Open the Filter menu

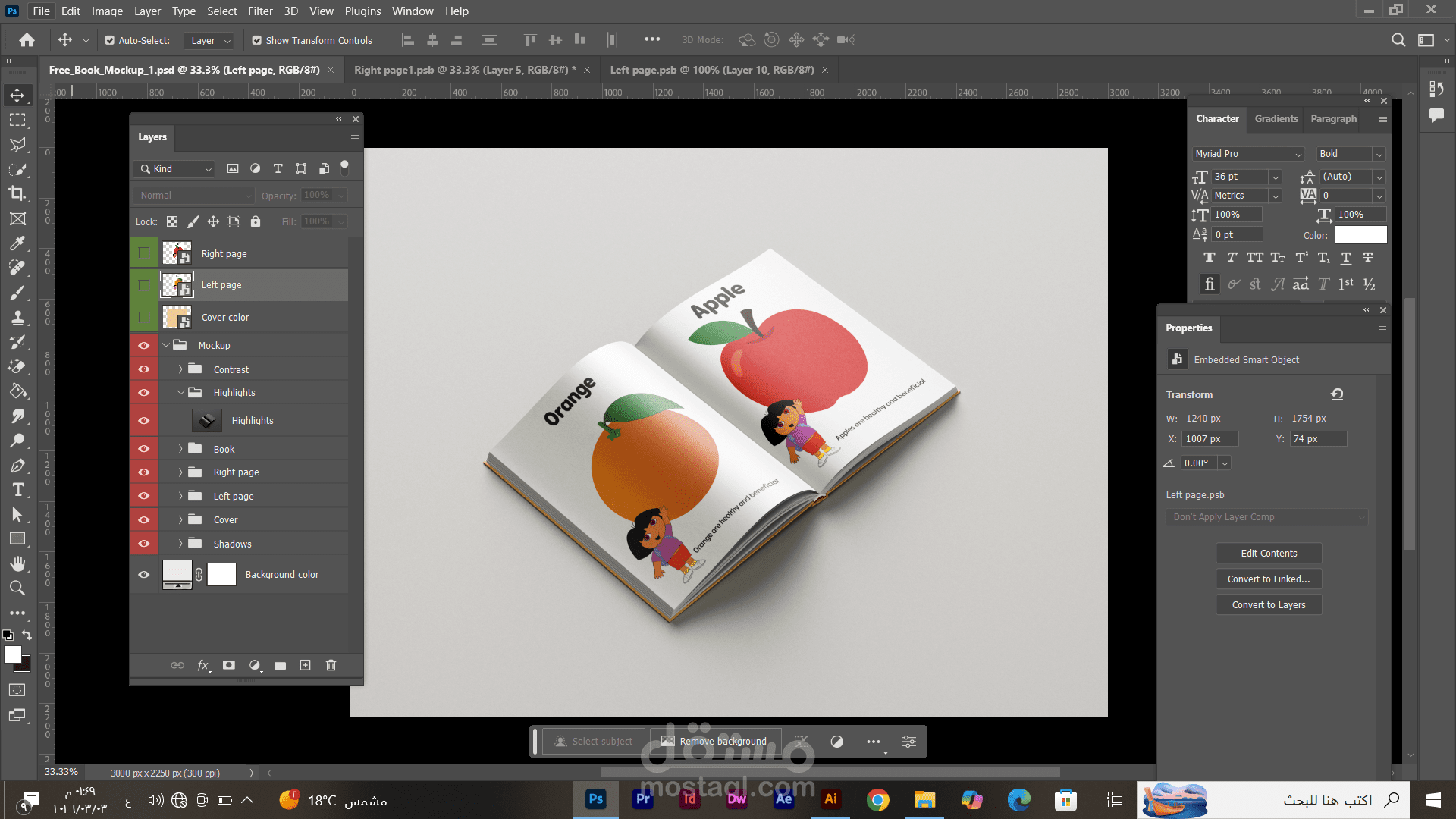pos(260,11)
